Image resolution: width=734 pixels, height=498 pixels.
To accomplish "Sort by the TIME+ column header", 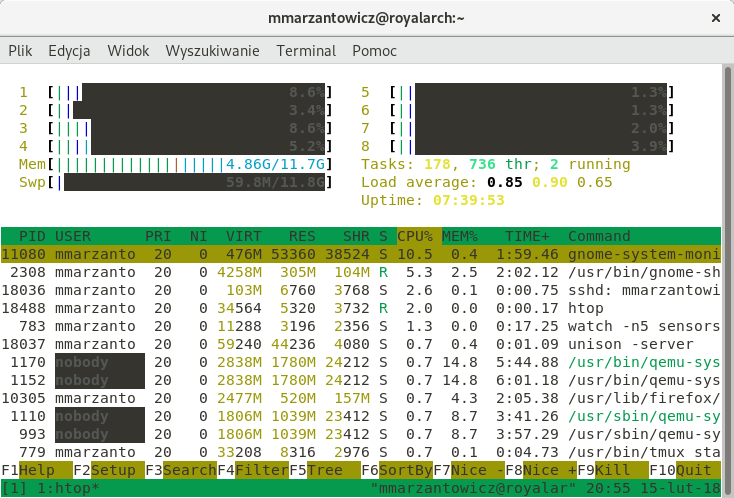I will (527, 236).
